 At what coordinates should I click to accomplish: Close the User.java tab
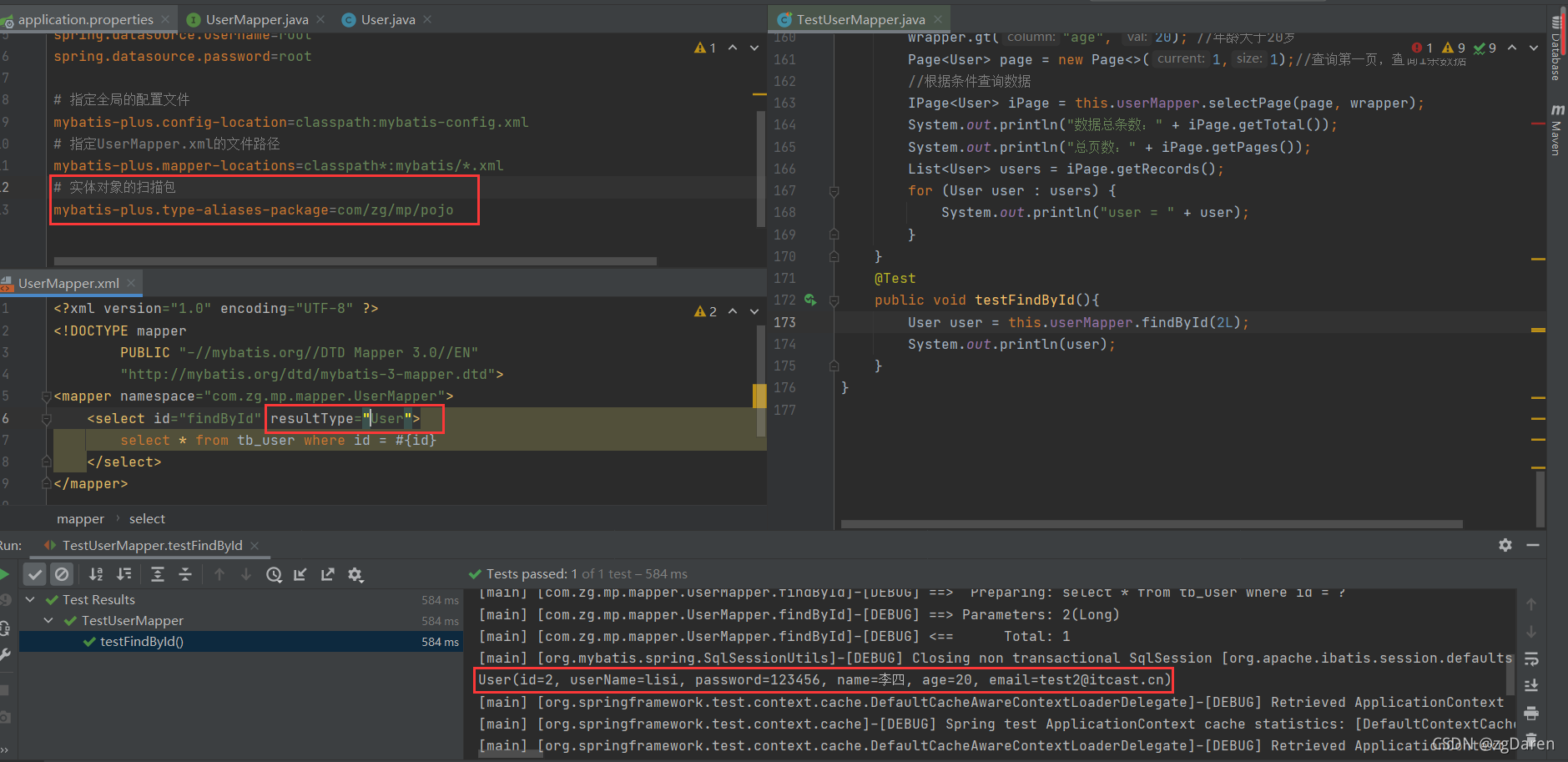point(427,19)
